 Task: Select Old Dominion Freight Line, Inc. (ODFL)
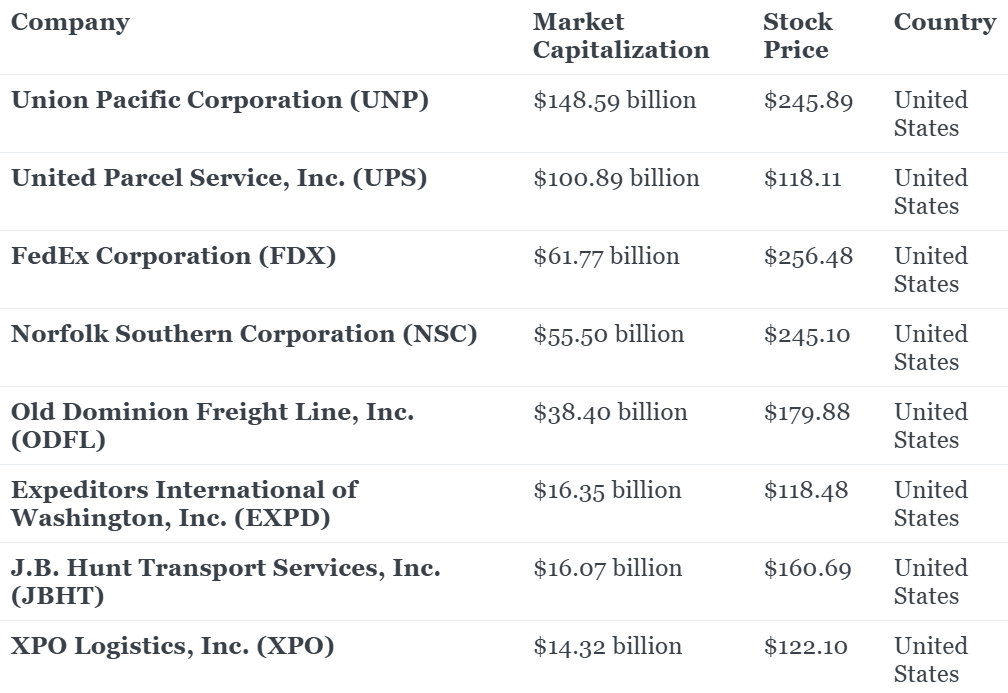pos(212,425)
